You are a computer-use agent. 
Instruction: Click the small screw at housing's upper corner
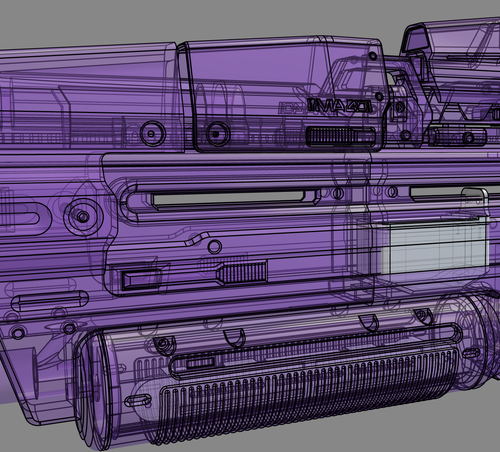[372, 56]
